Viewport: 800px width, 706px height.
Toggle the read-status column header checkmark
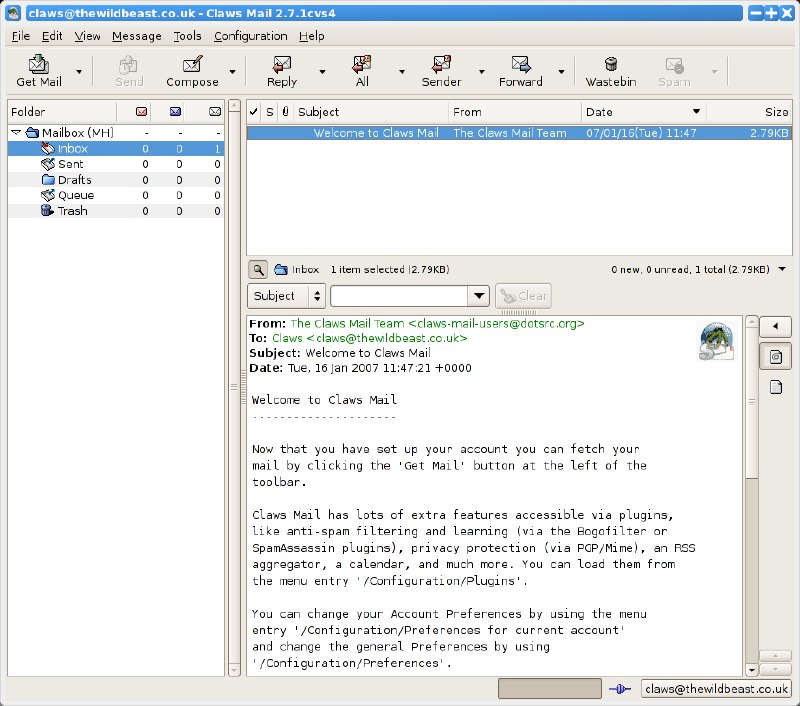[253, 112]
